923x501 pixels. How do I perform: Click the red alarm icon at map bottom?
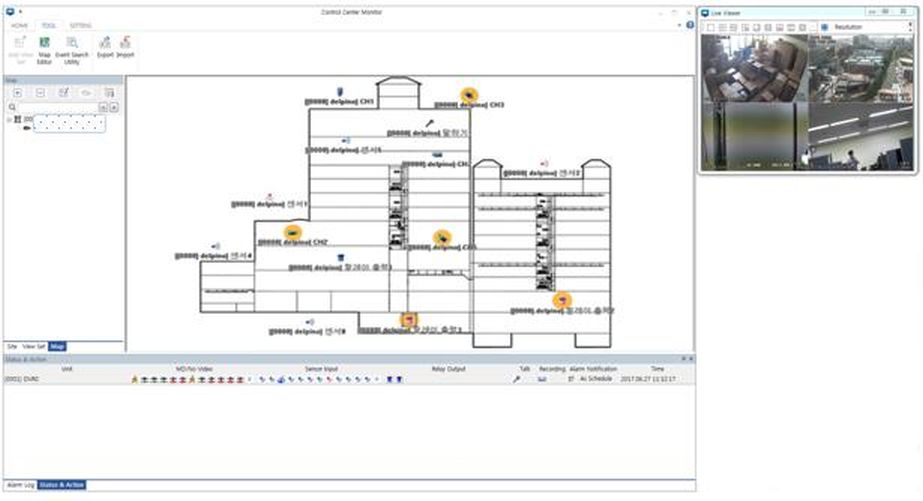pyautogui.click(x=407, y=319)
